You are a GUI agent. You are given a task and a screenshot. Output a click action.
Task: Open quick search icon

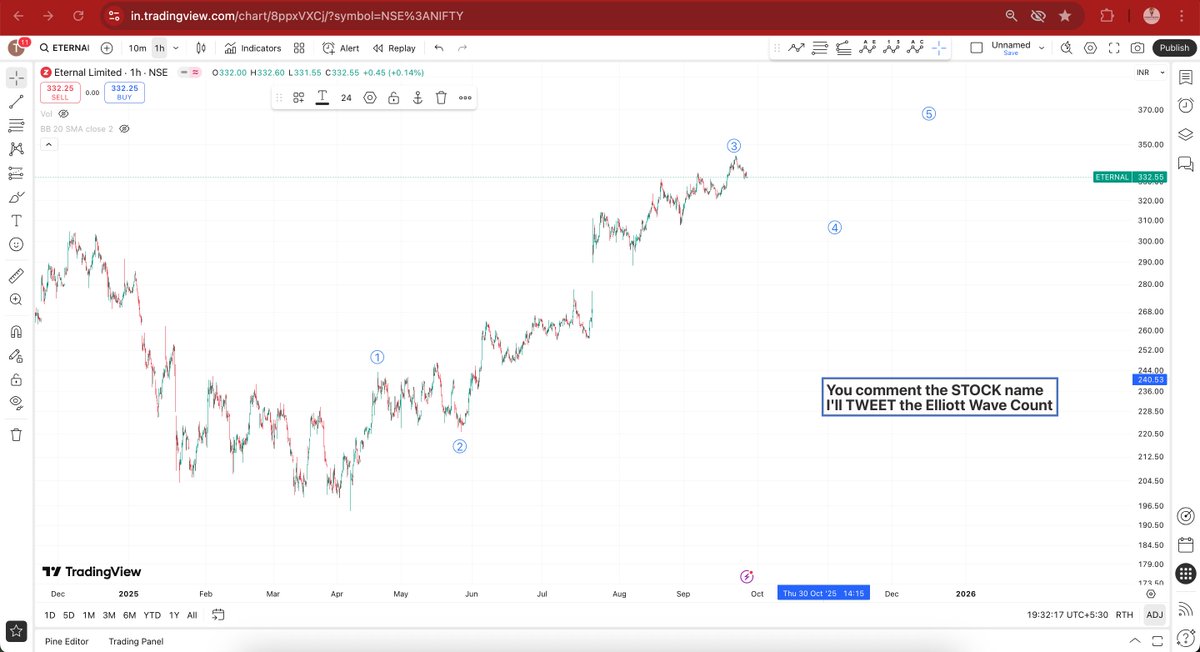tap(1066, 48)
